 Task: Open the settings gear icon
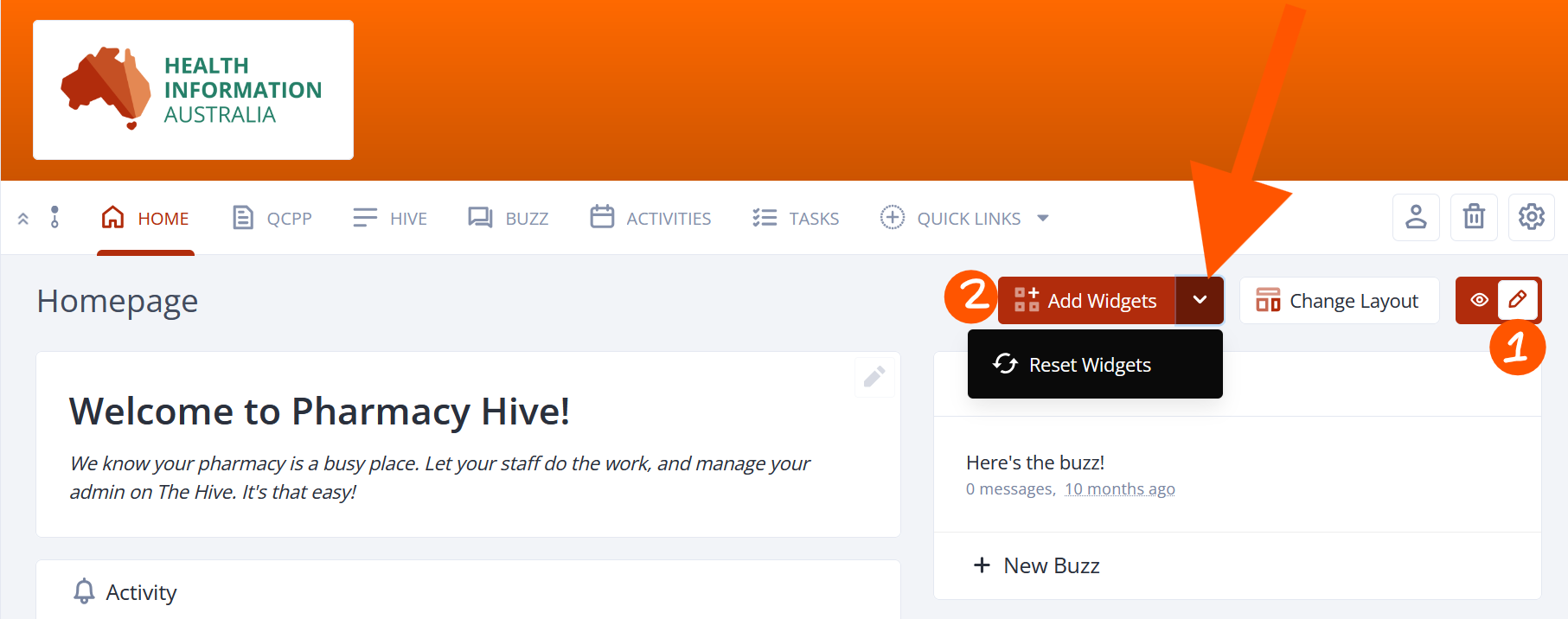tap(1532, 217)
